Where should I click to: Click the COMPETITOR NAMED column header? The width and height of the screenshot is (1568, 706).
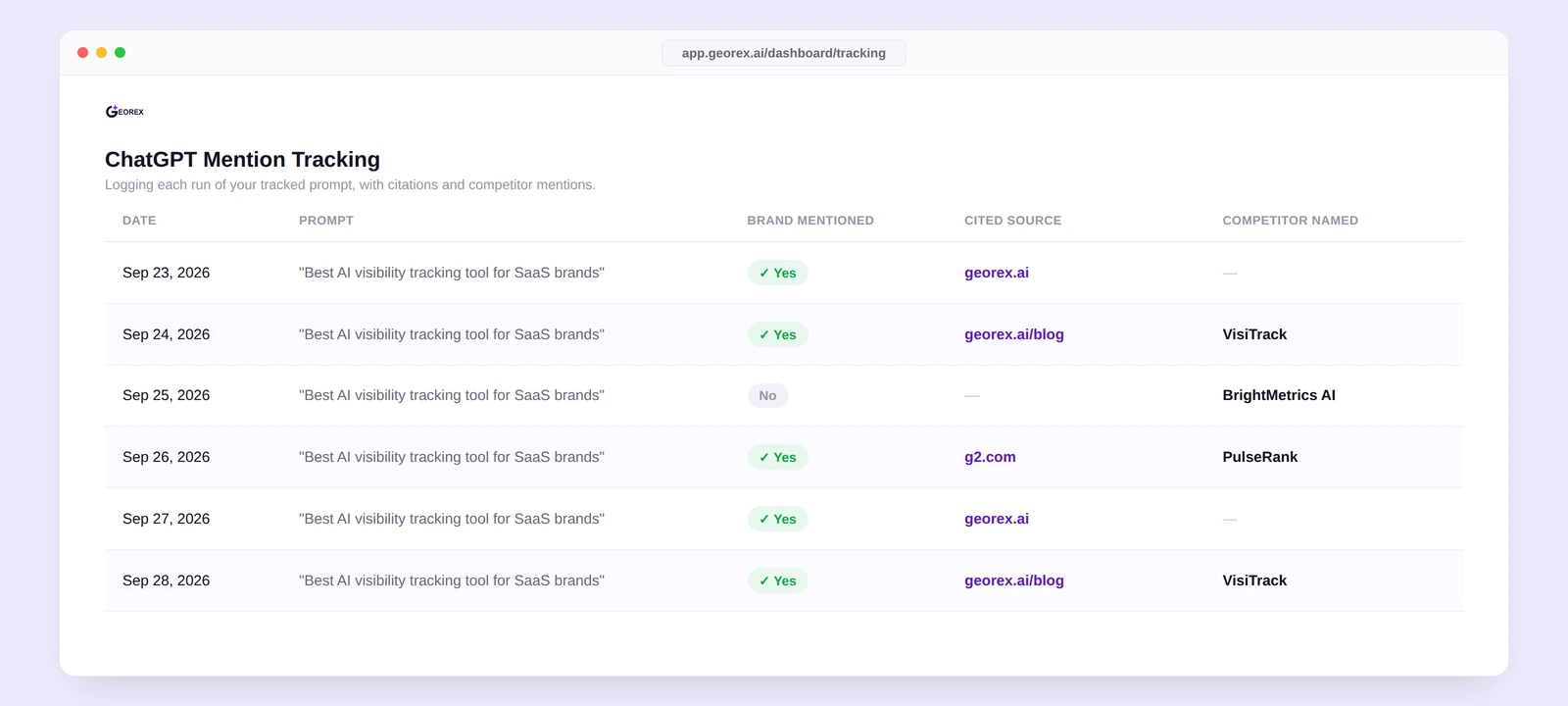[x=1291, y=221]
